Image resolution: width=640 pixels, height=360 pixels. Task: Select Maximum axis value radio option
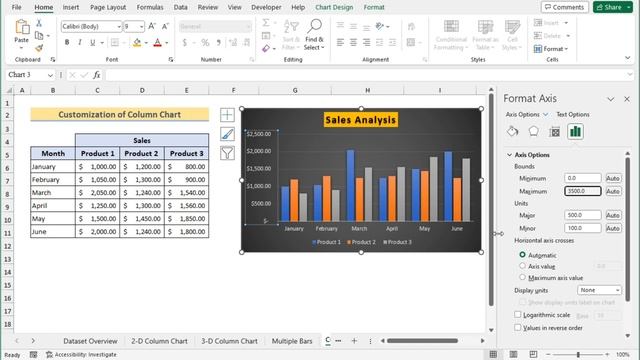pyautogui.click(x=522, y=277)
